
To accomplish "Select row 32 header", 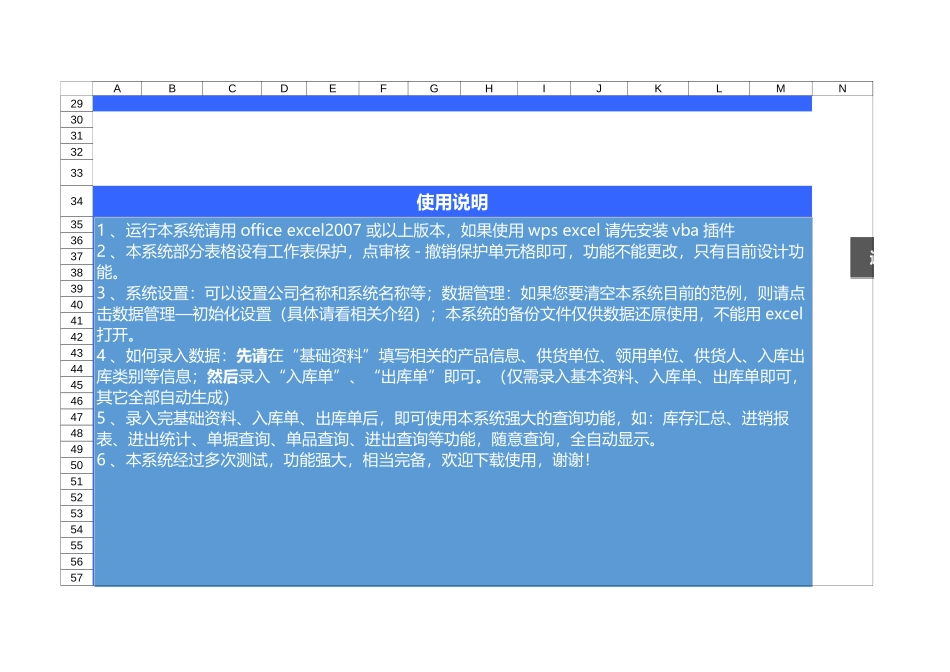I will 76,152.
